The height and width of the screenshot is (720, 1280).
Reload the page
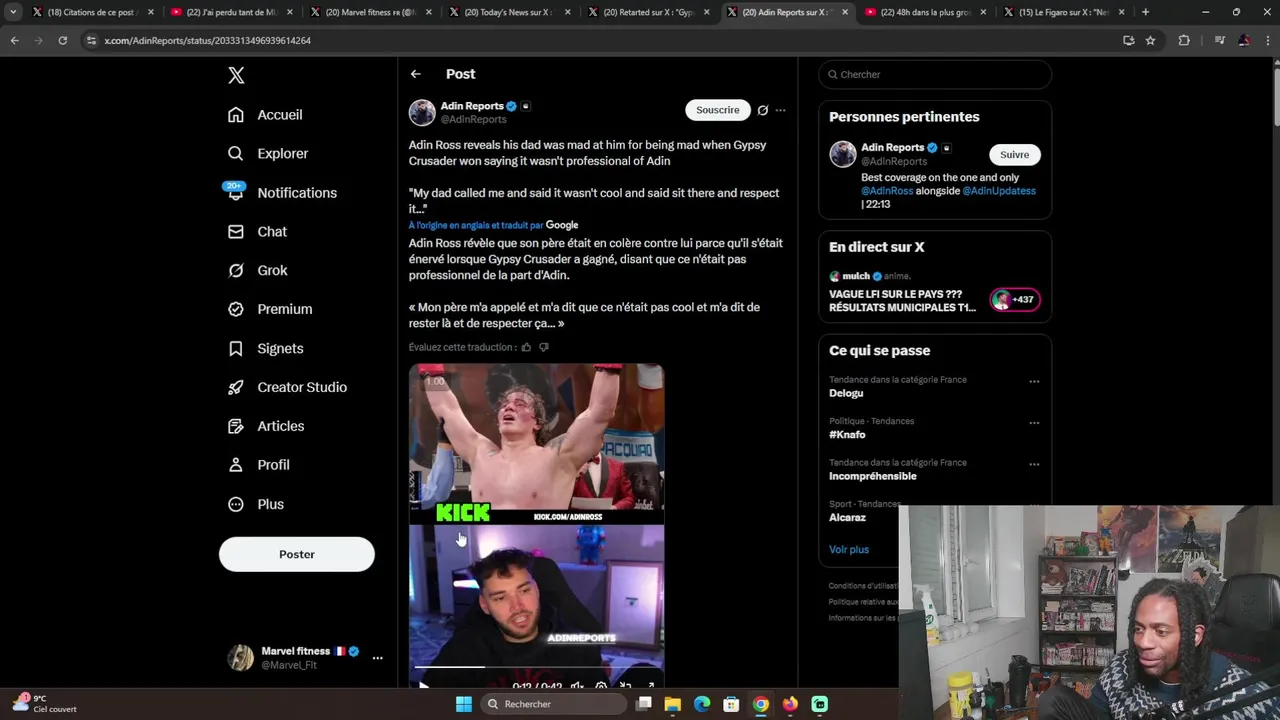62,40
